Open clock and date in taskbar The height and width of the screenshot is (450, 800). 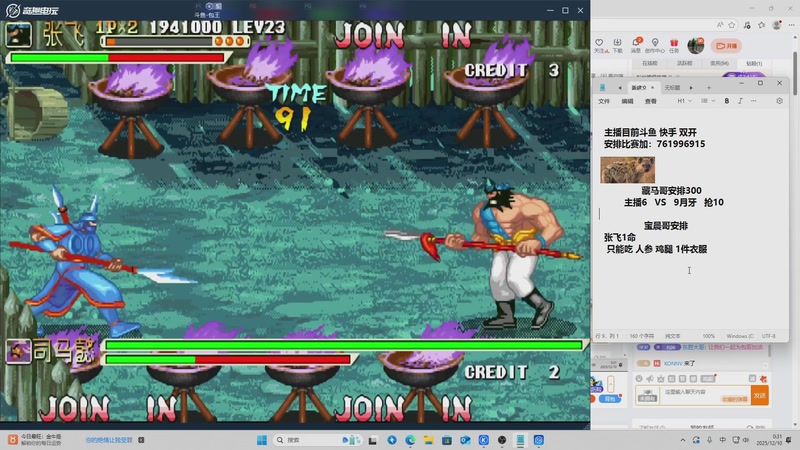[769, 440]
